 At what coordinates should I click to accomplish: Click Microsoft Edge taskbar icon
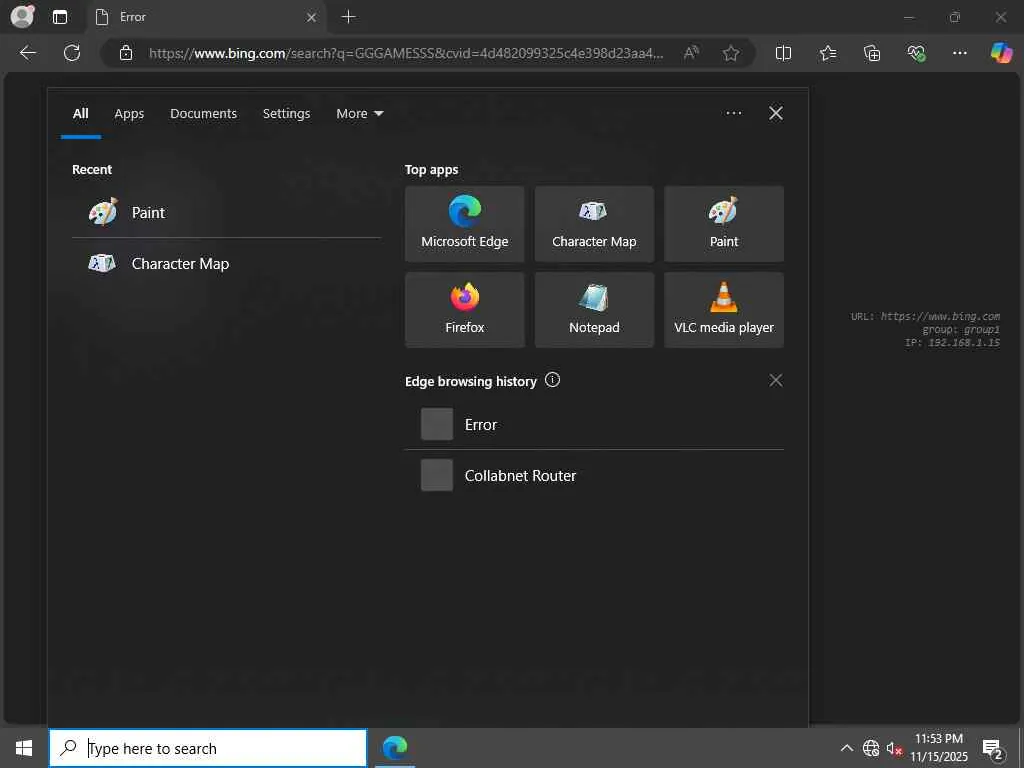[395, 748]
